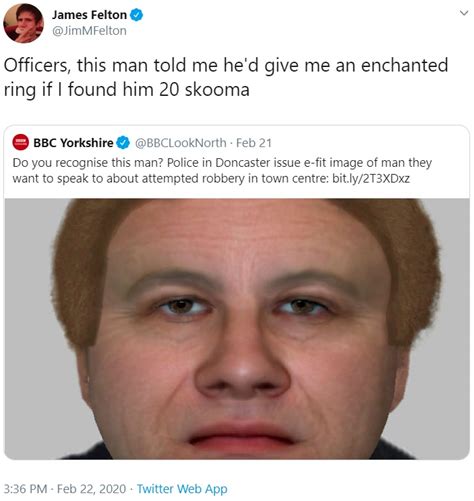This screenshot has width=474, height=501.
Task: Visit the @BBCLookNorth handle
Action: click(181, 143)
